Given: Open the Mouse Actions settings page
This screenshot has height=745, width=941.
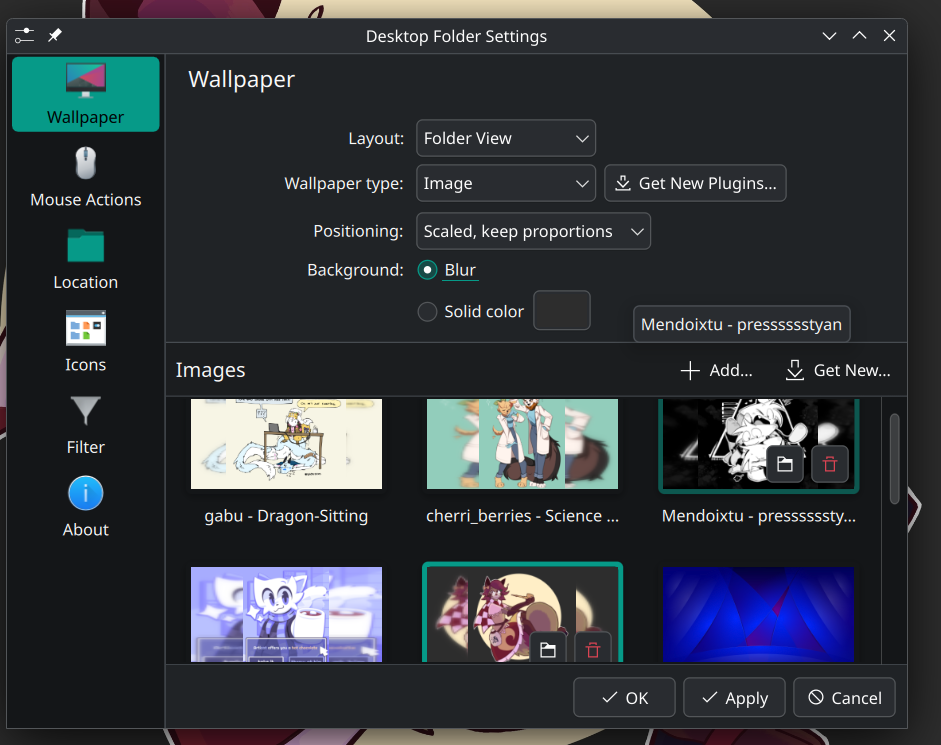Looking at the screenshot, I should [85, 178].
